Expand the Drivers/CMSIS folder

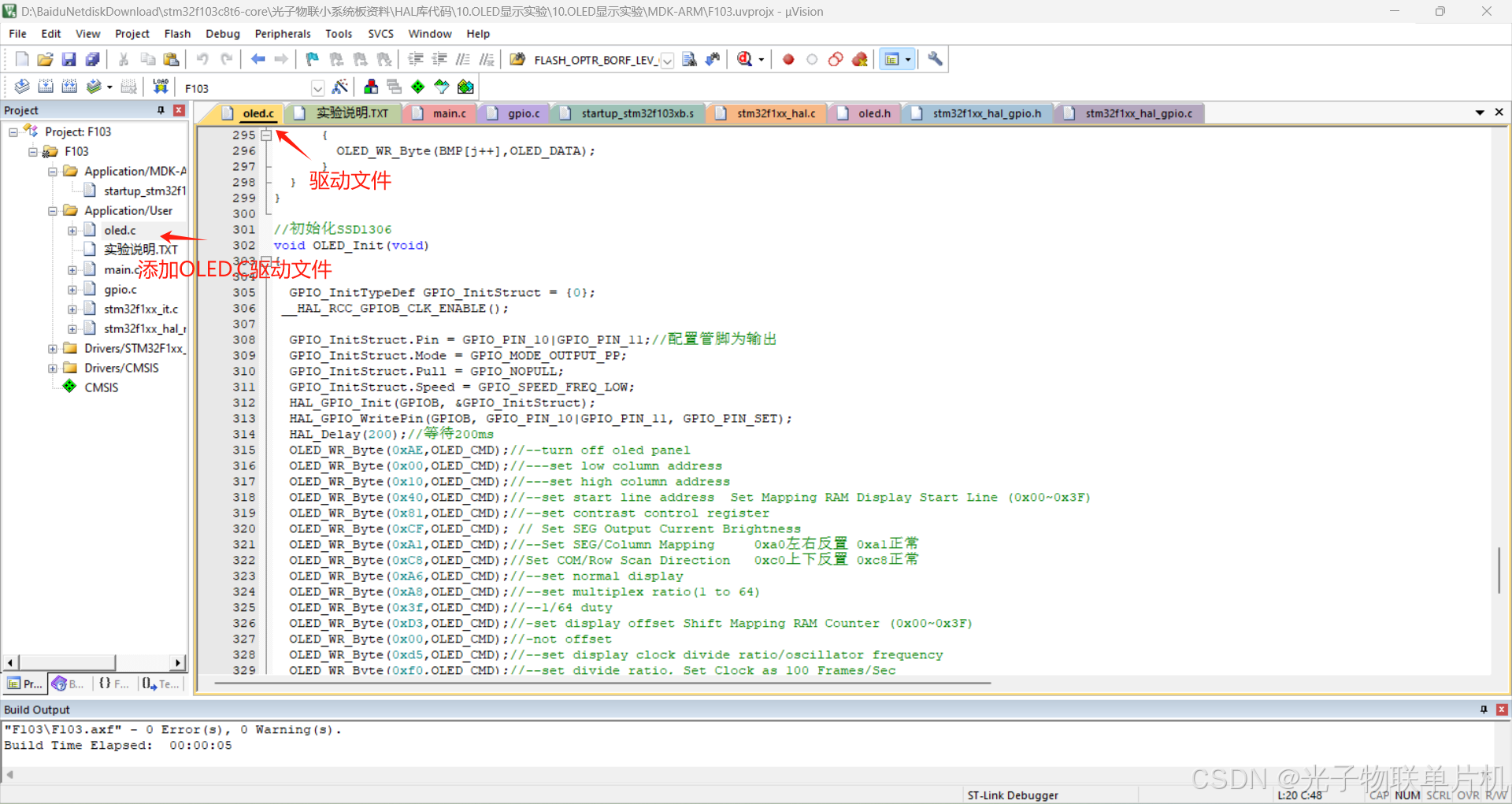pyautogui.click(x=52, y=369)
